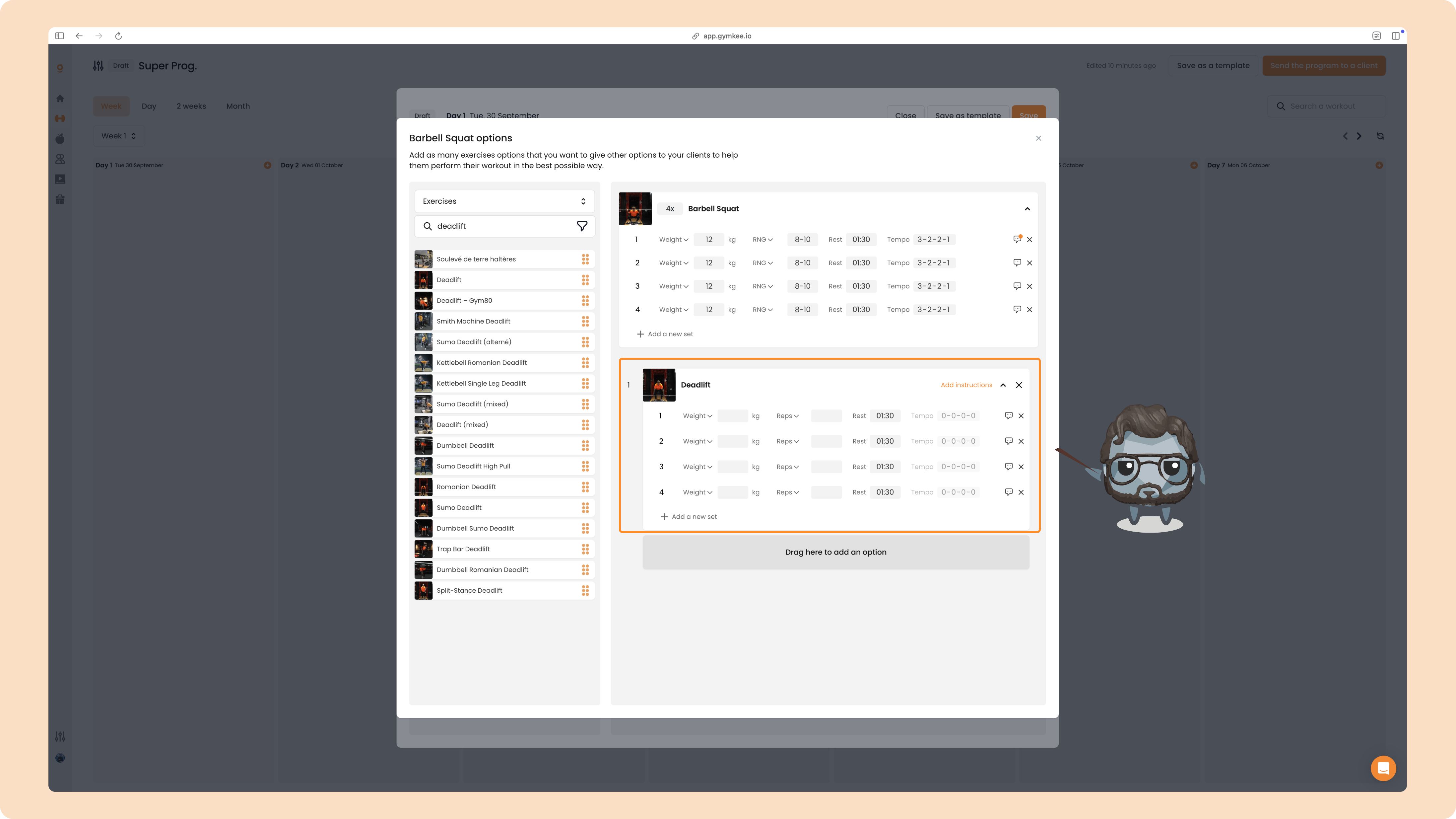Click the drag handle for Deadlift – Gym80
The height and width of the screenshot is (819, 1456).
(585, 300)
